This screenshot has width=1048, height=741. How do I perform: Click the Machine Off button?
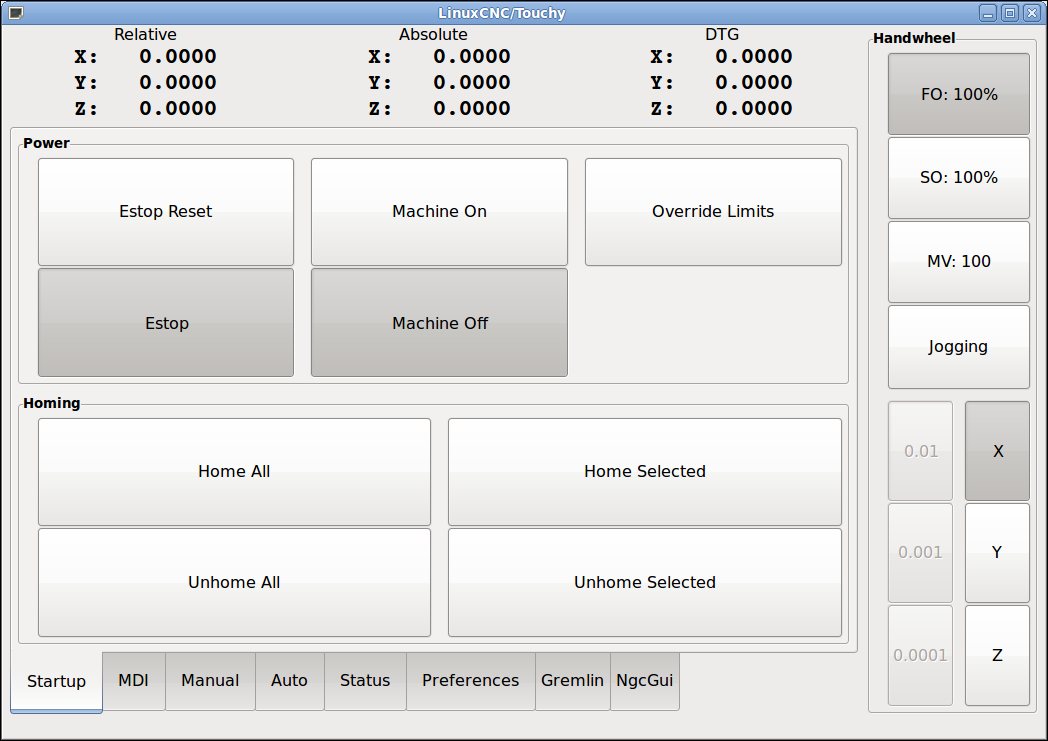439,323
